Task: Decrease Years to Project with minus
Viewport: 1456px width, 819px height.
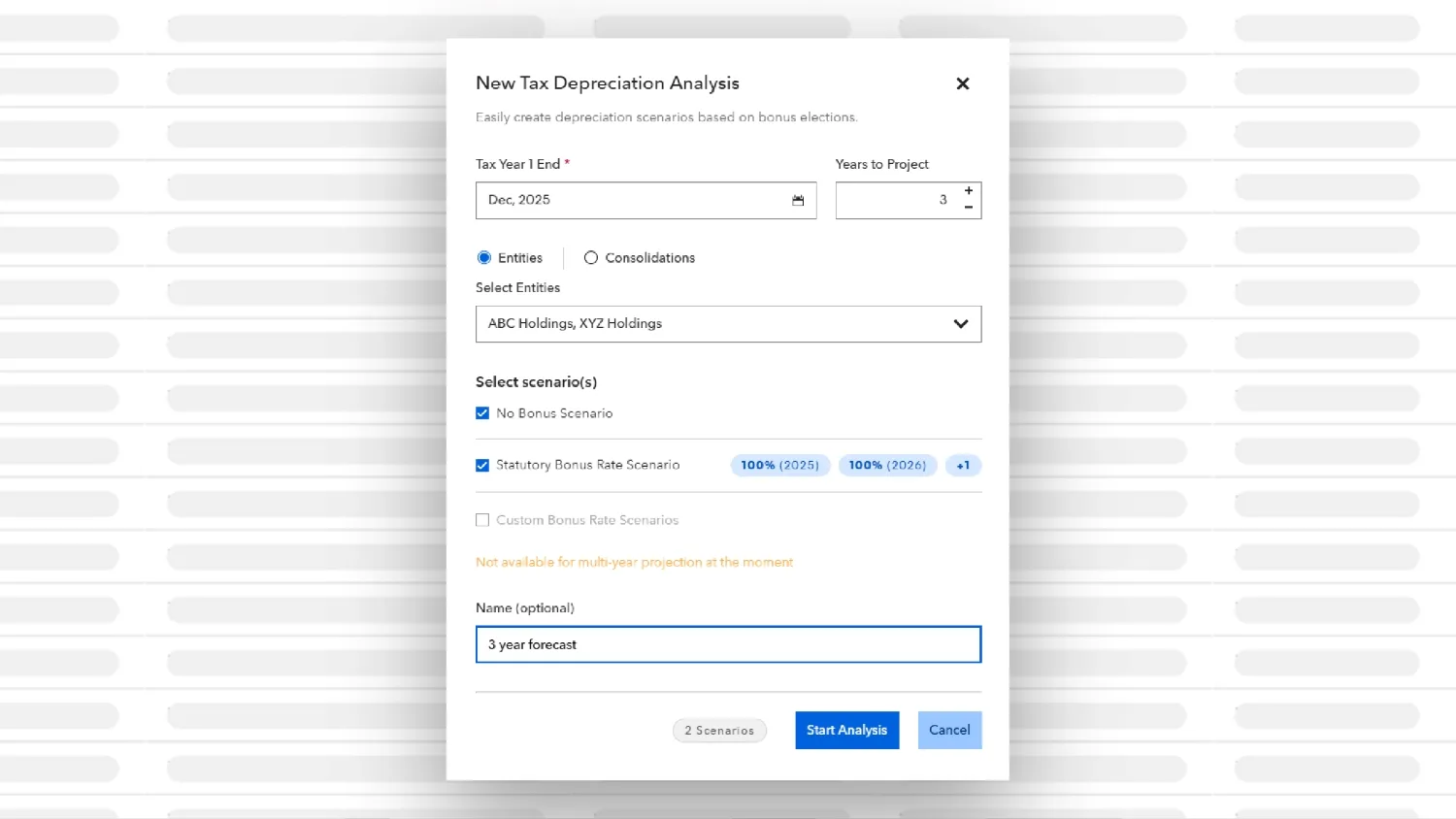Action: (x=969, y=208)
